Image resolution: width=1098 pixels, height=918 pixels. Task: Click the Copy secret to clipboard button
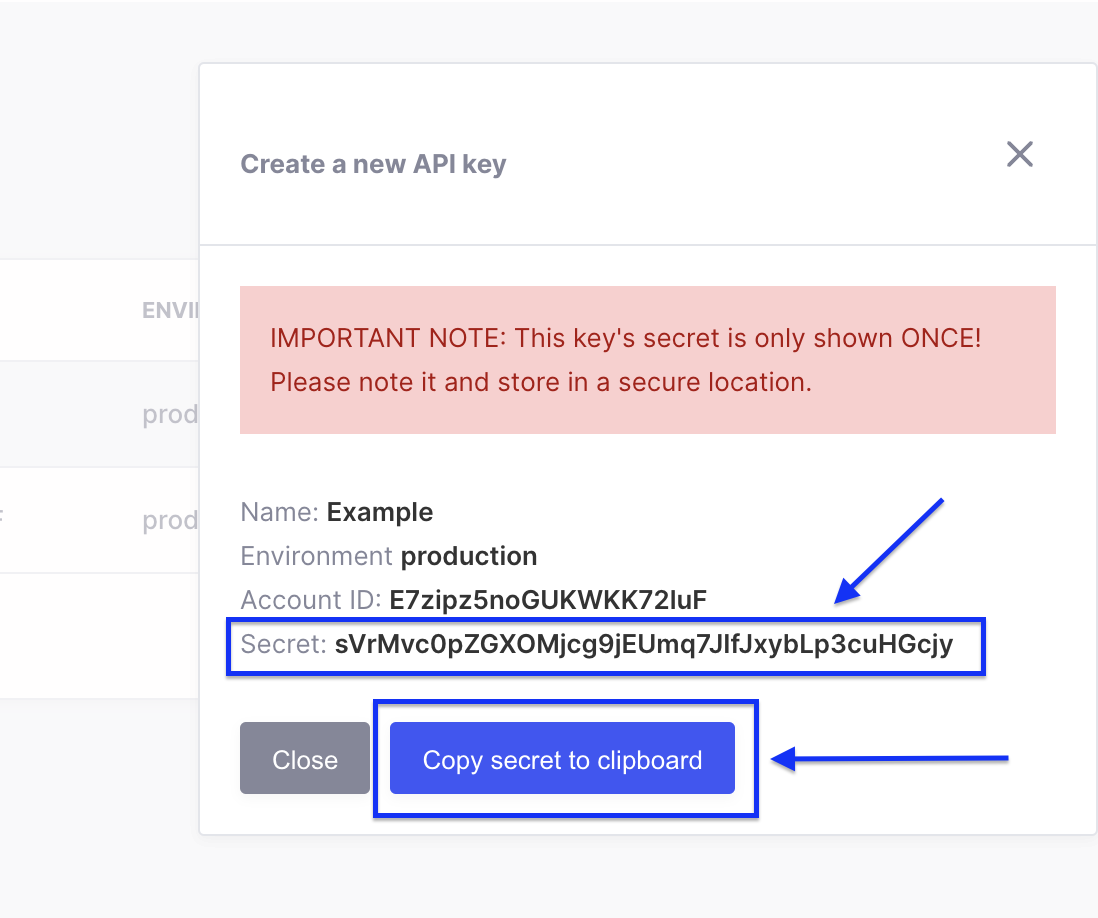pos(562,759)
